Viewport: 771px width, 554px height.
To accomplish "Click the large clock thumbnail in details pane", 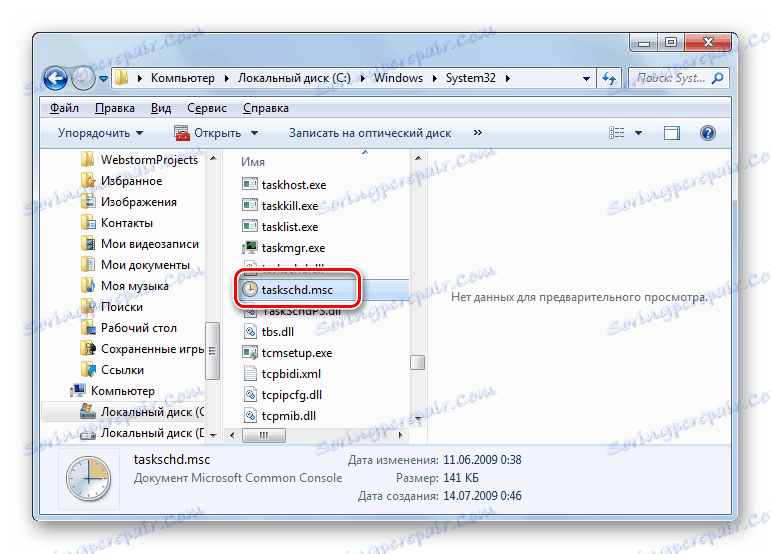I will click(x=89, y=478).
